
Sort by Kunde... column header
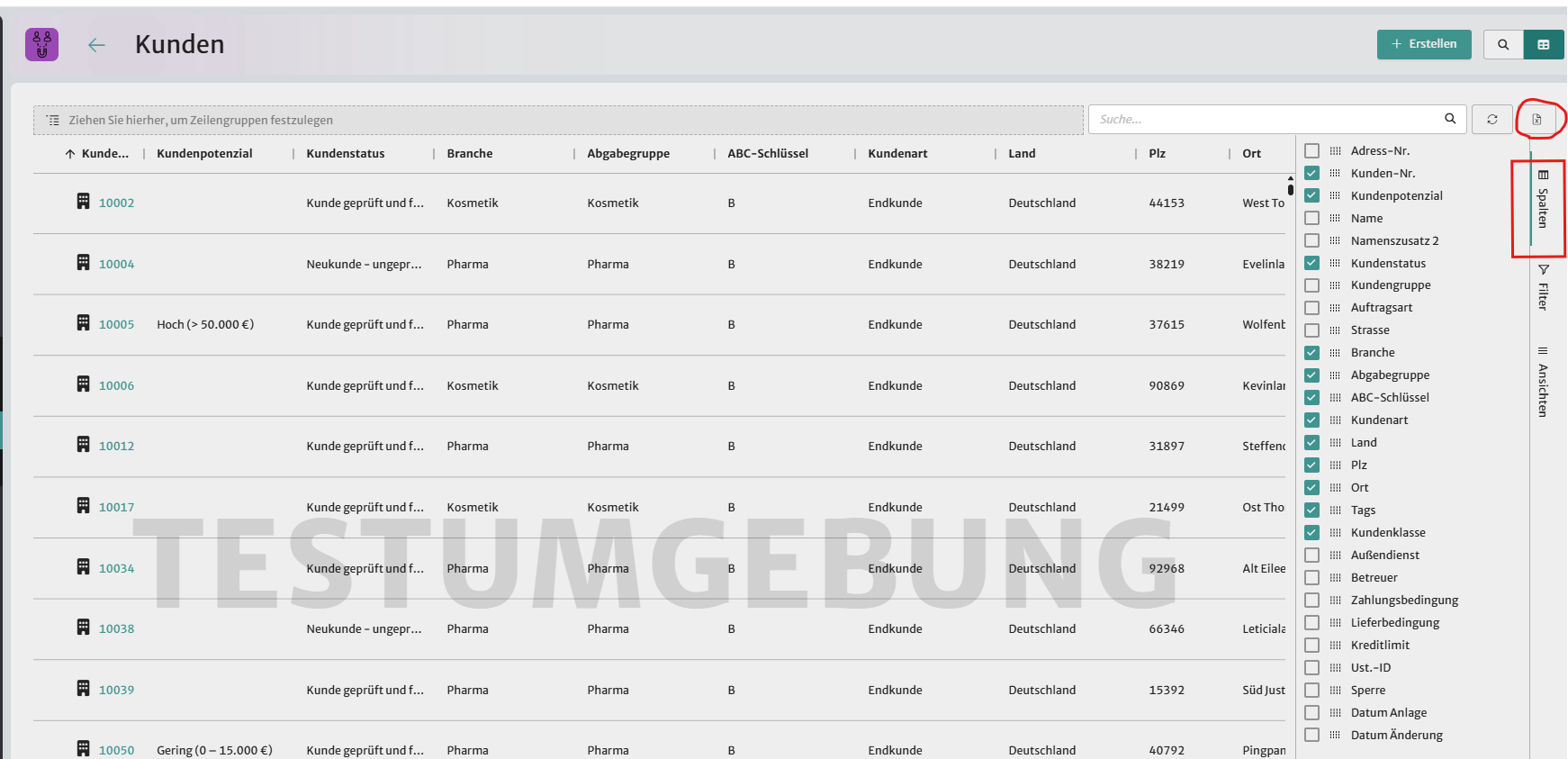104,154
